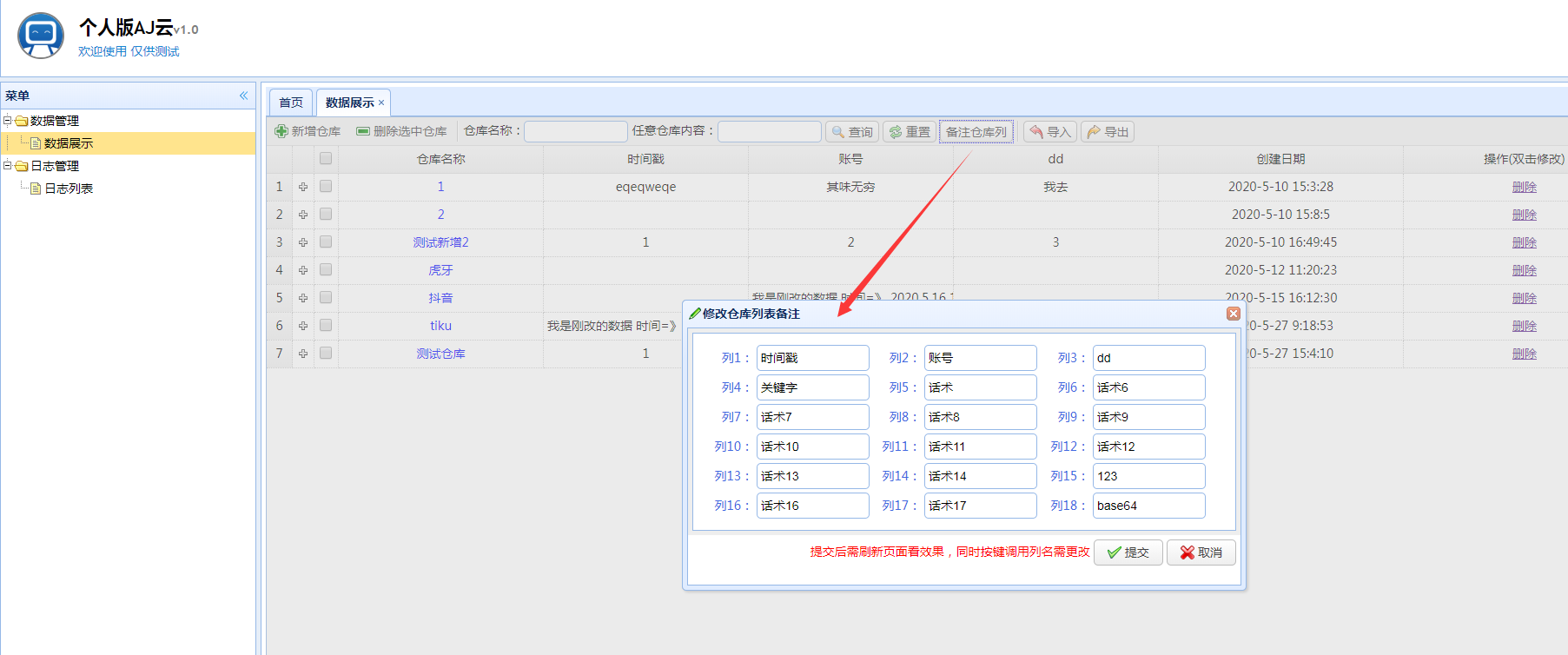
Task: Expand row 3 plus icon
Action: (x=303, y=242)
